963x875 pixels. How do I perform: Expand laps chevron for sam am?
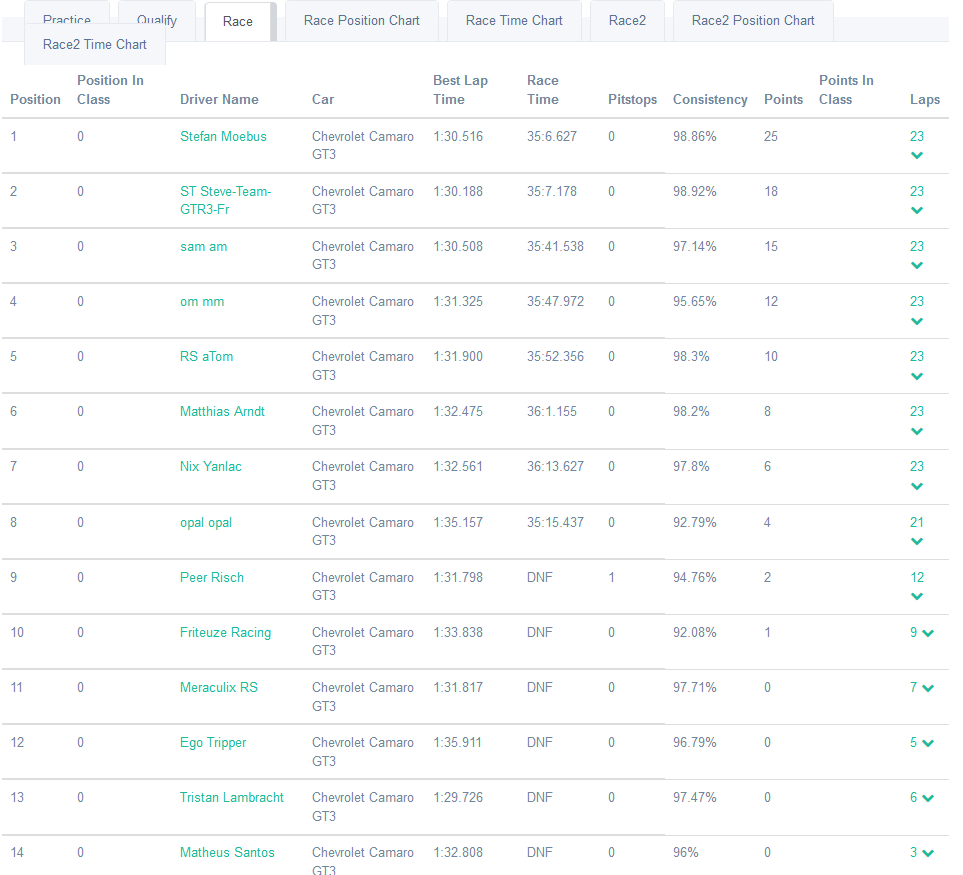click(x=917, y=266)
